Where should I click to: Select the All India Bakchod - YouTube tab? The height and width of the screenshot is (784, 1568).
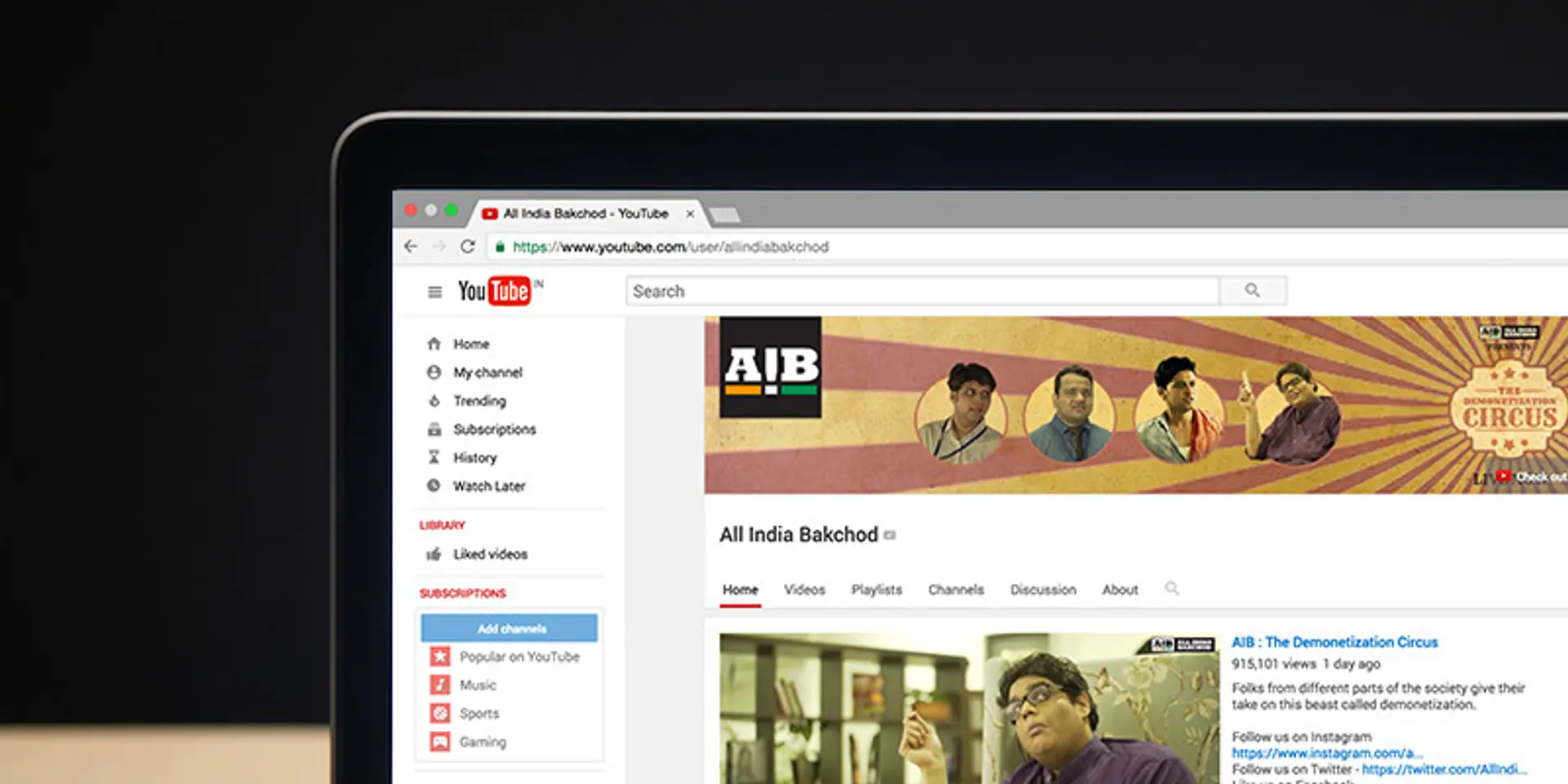pyautogui.click(x=586, y=214)
